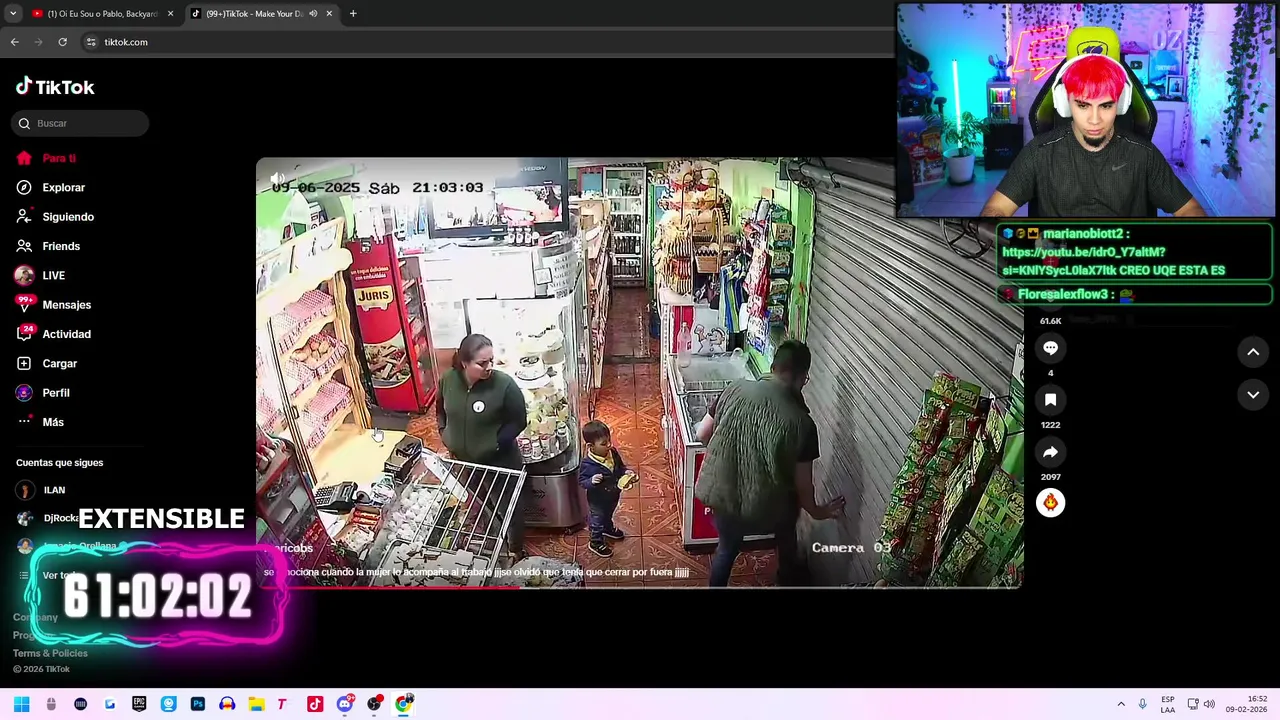1280x720 pixels.
Task: Click the Buscar search field
Action: point(81,123)
